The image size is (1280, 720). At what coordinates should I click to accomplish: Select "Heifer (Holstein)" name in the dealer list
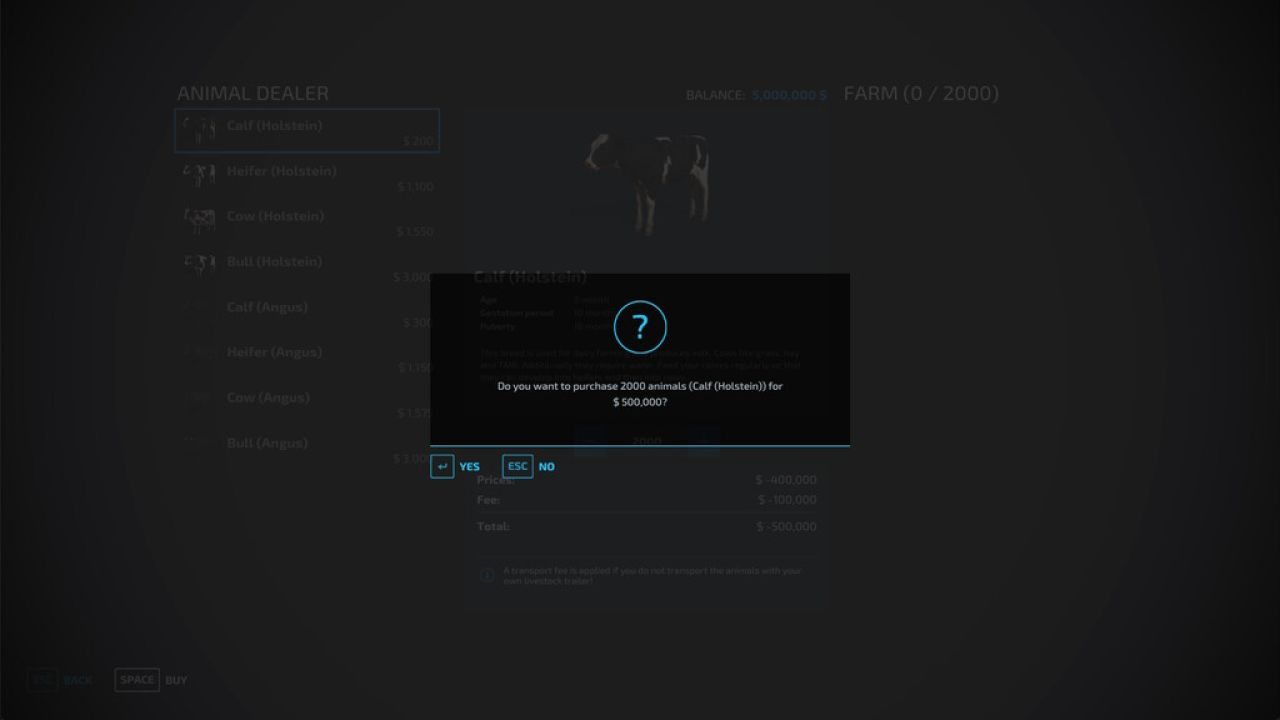click(x=282, y=171)
